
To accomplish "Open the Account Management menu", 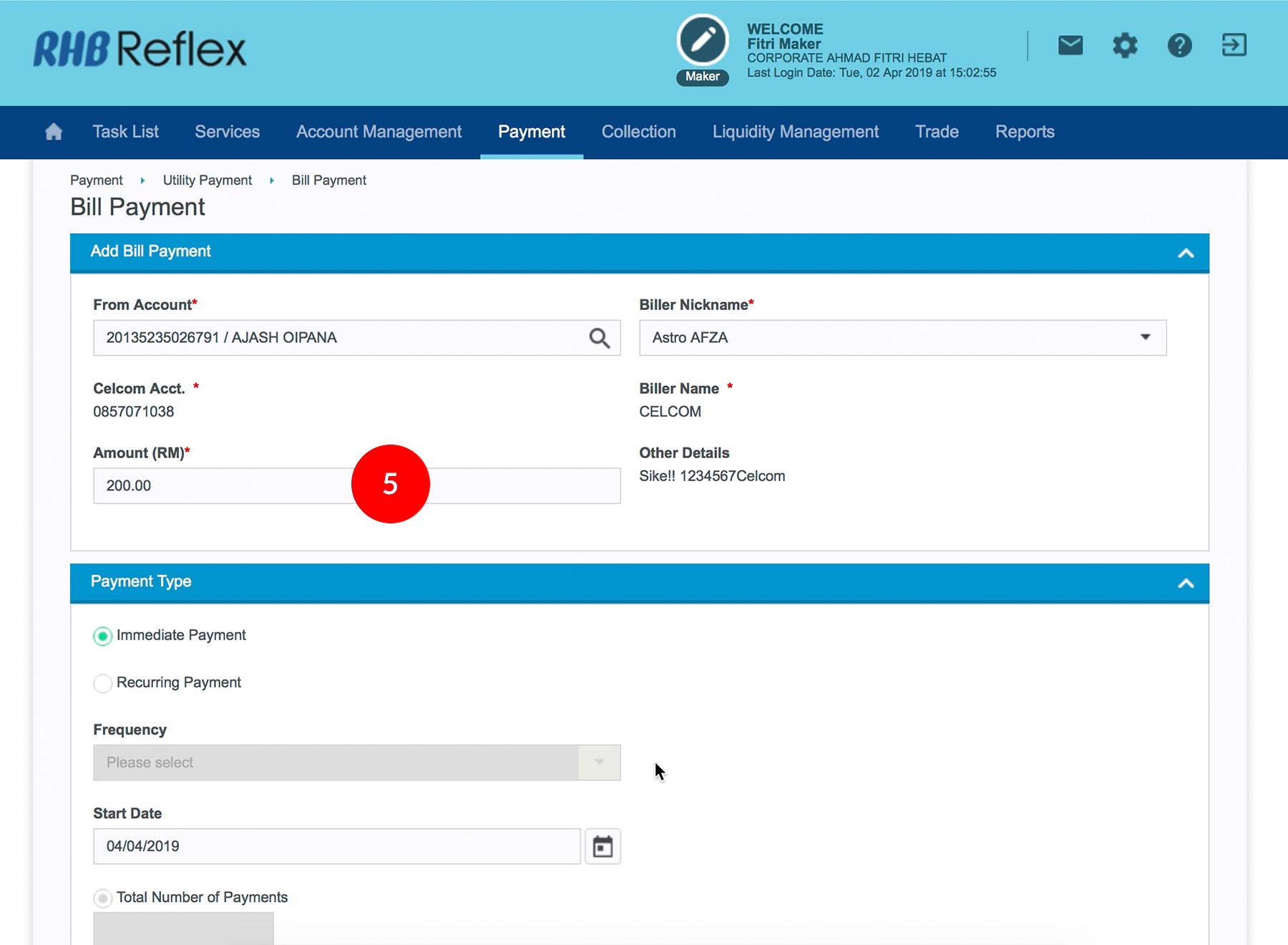I will [379, 132].
